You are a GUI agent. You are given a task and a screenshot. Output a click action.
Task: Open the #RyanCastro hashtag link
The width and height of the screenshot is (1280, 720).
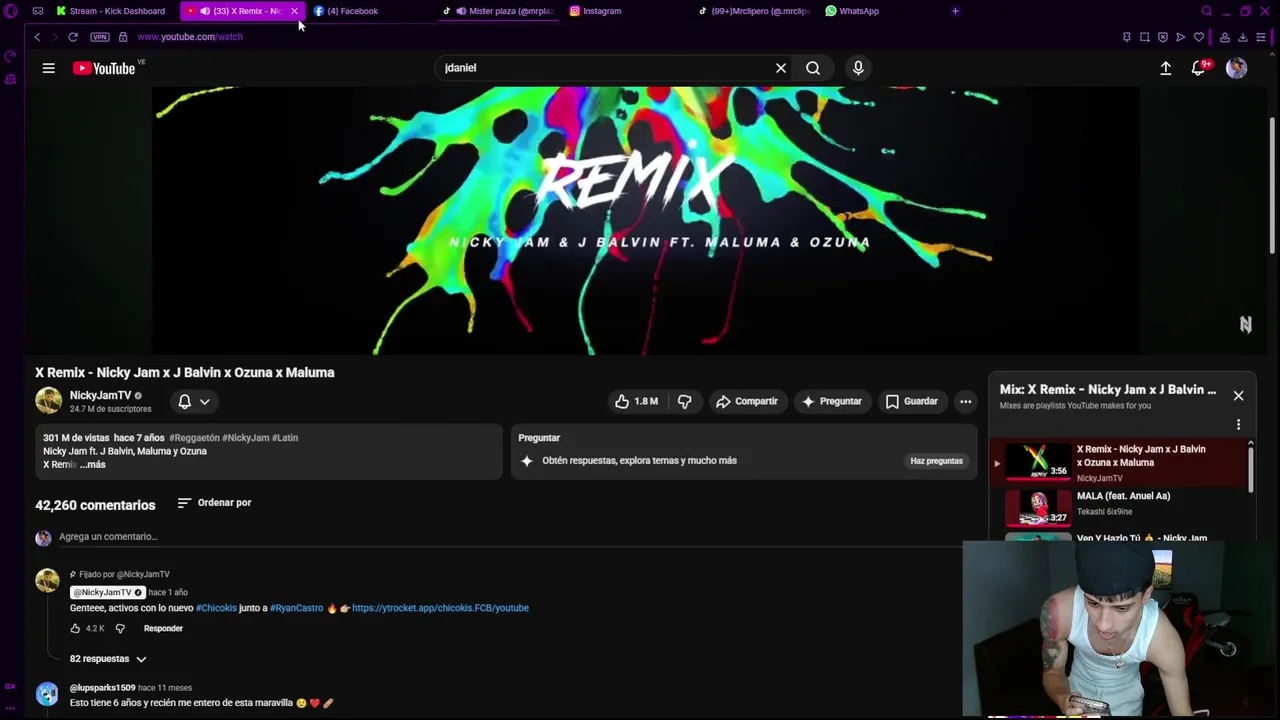[x=296, y=608]
